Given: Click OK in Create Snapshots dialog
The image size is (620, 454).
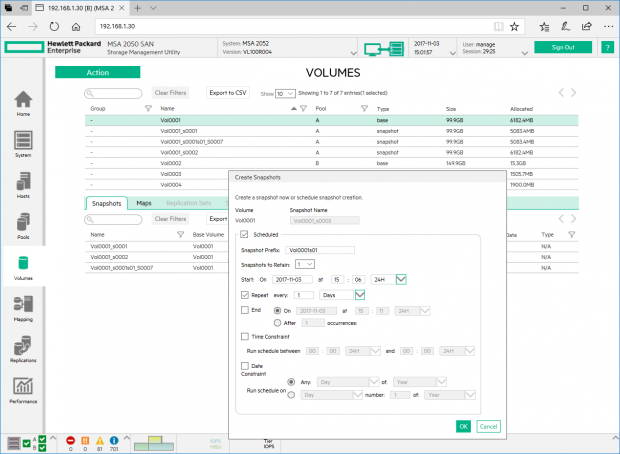Looking at the screenshot, I should tap(463, 426).
